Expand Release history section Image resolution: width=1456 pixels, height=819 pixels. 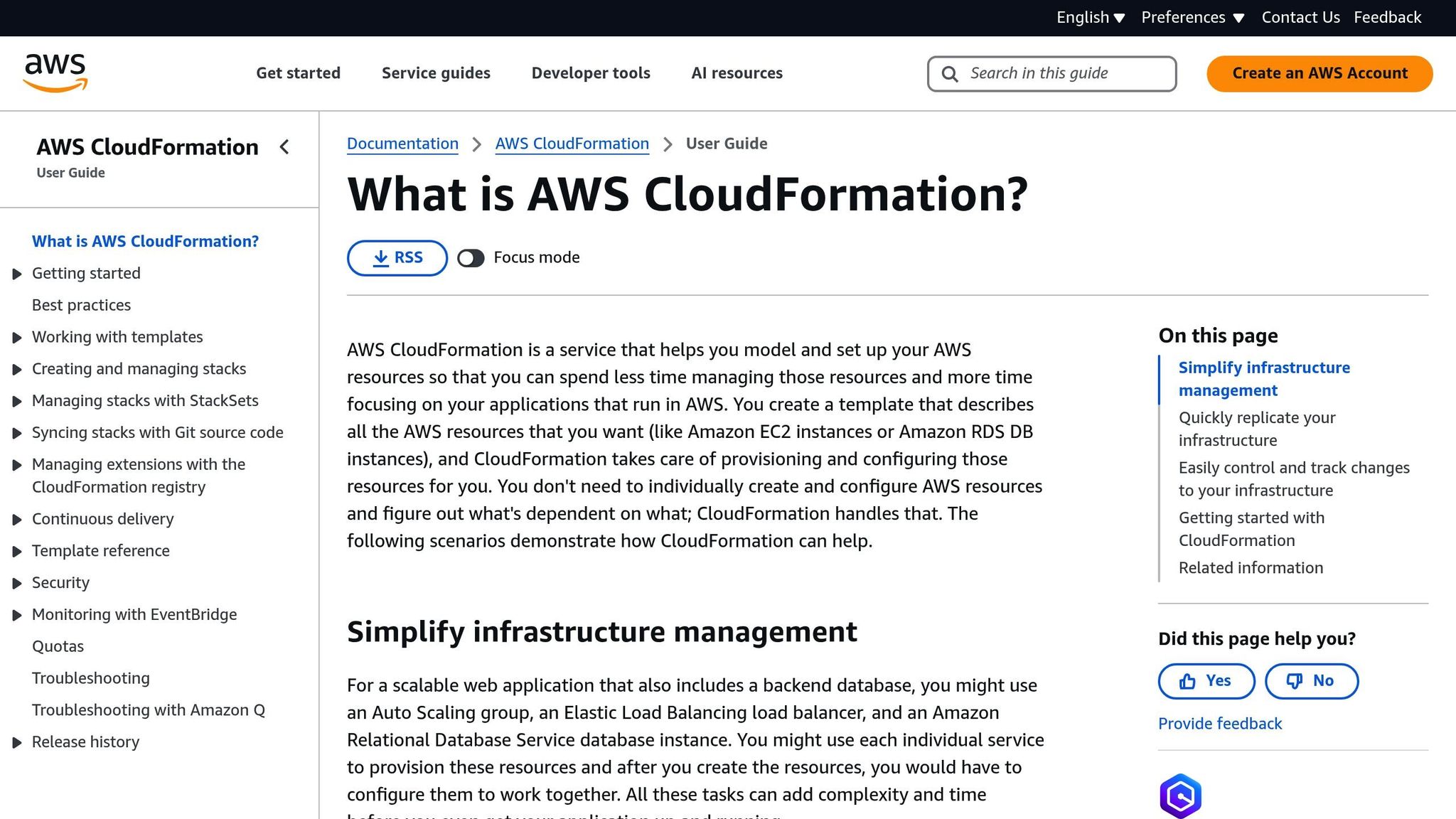coord(17,743)
